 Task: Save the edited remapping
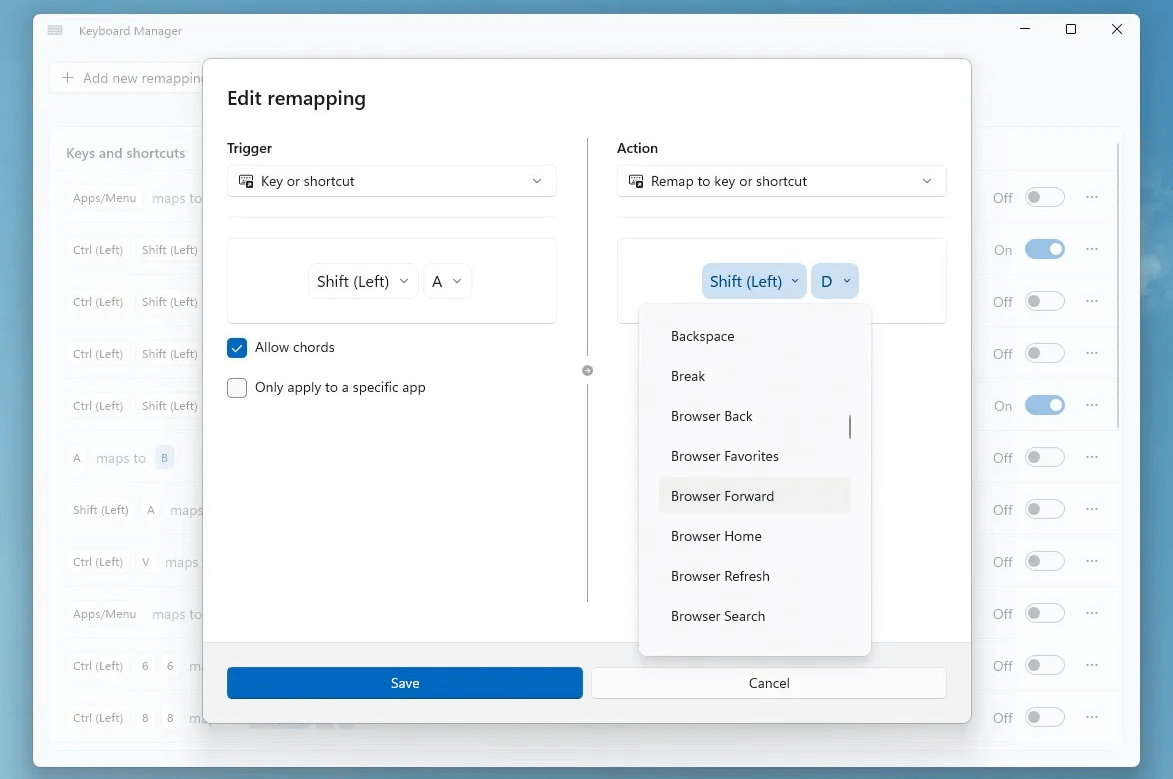pyautogui.click(x=404, y=683)
